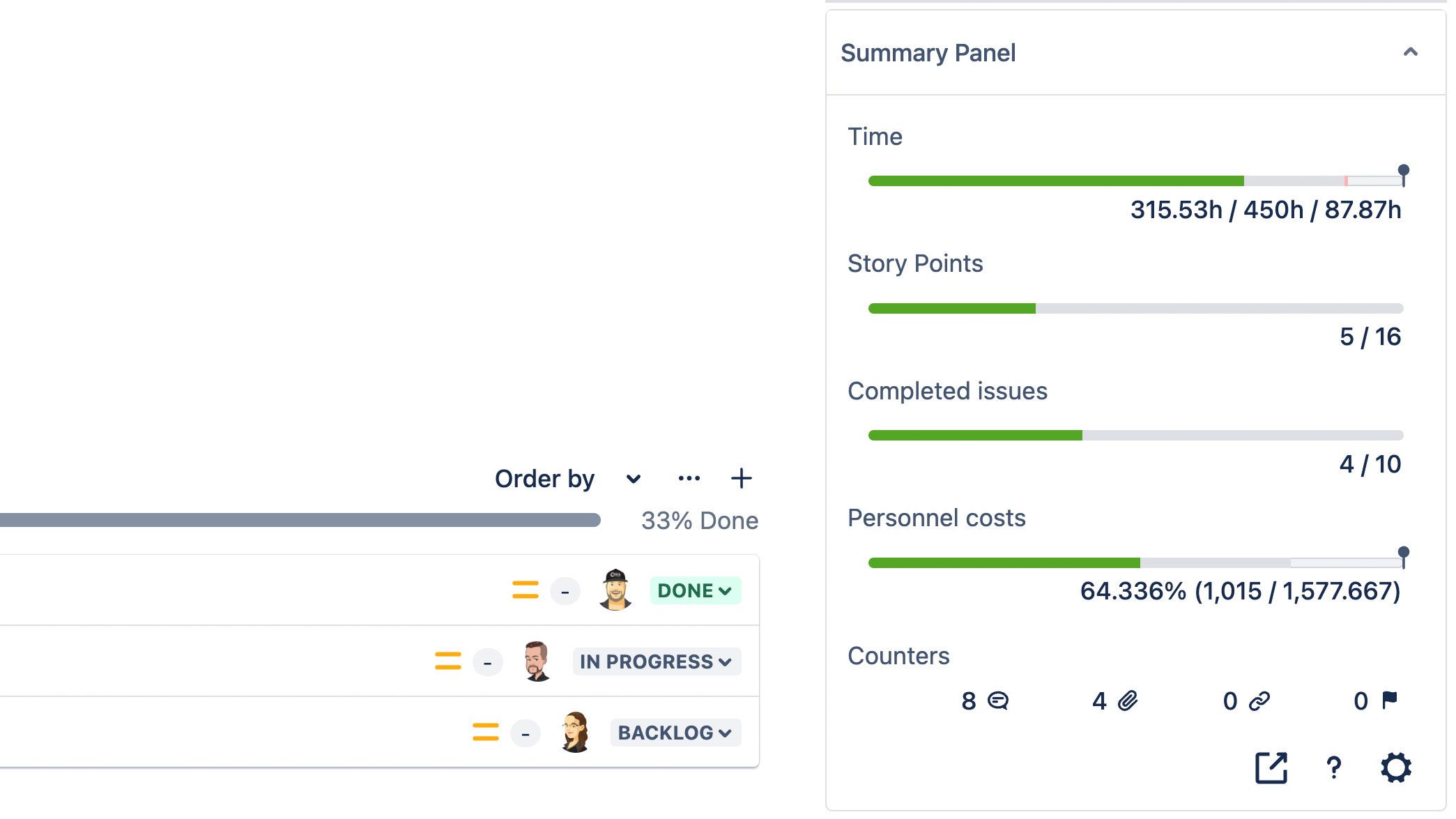This screenshot has height=819, width=1456.
Task: Open the BACKLOG status dropdown
Action: [675, 733]
